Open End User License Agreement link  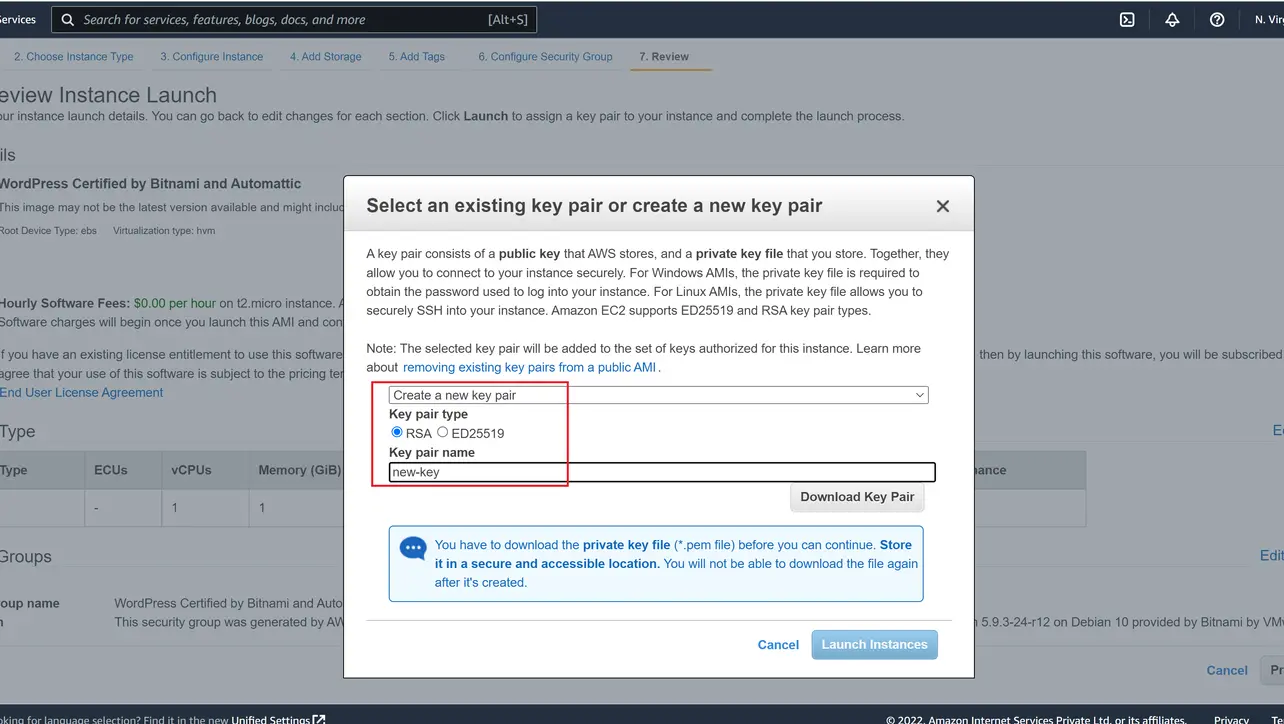(81, 393)
